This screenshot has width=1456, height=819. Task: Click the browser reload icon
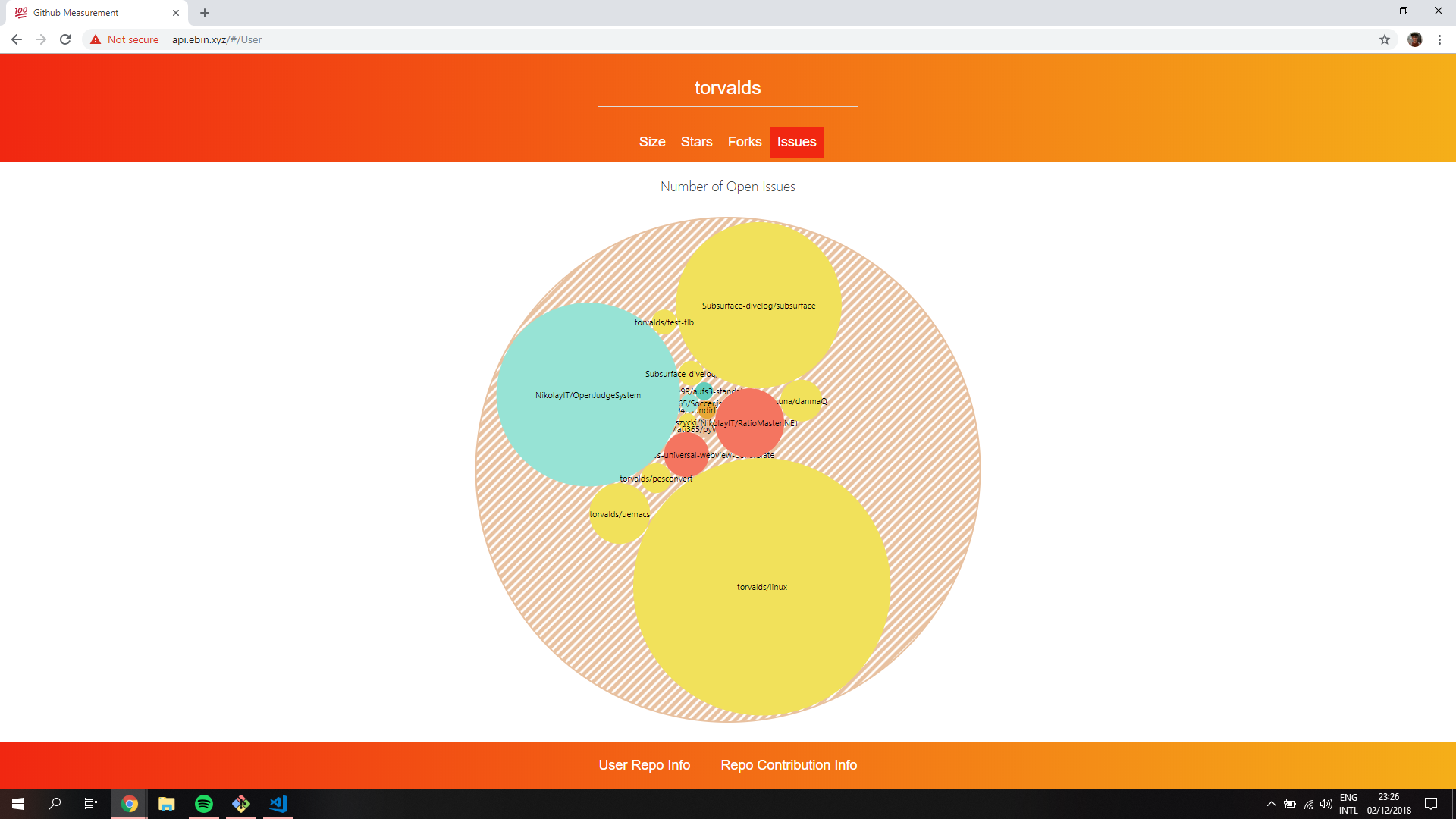65,39
